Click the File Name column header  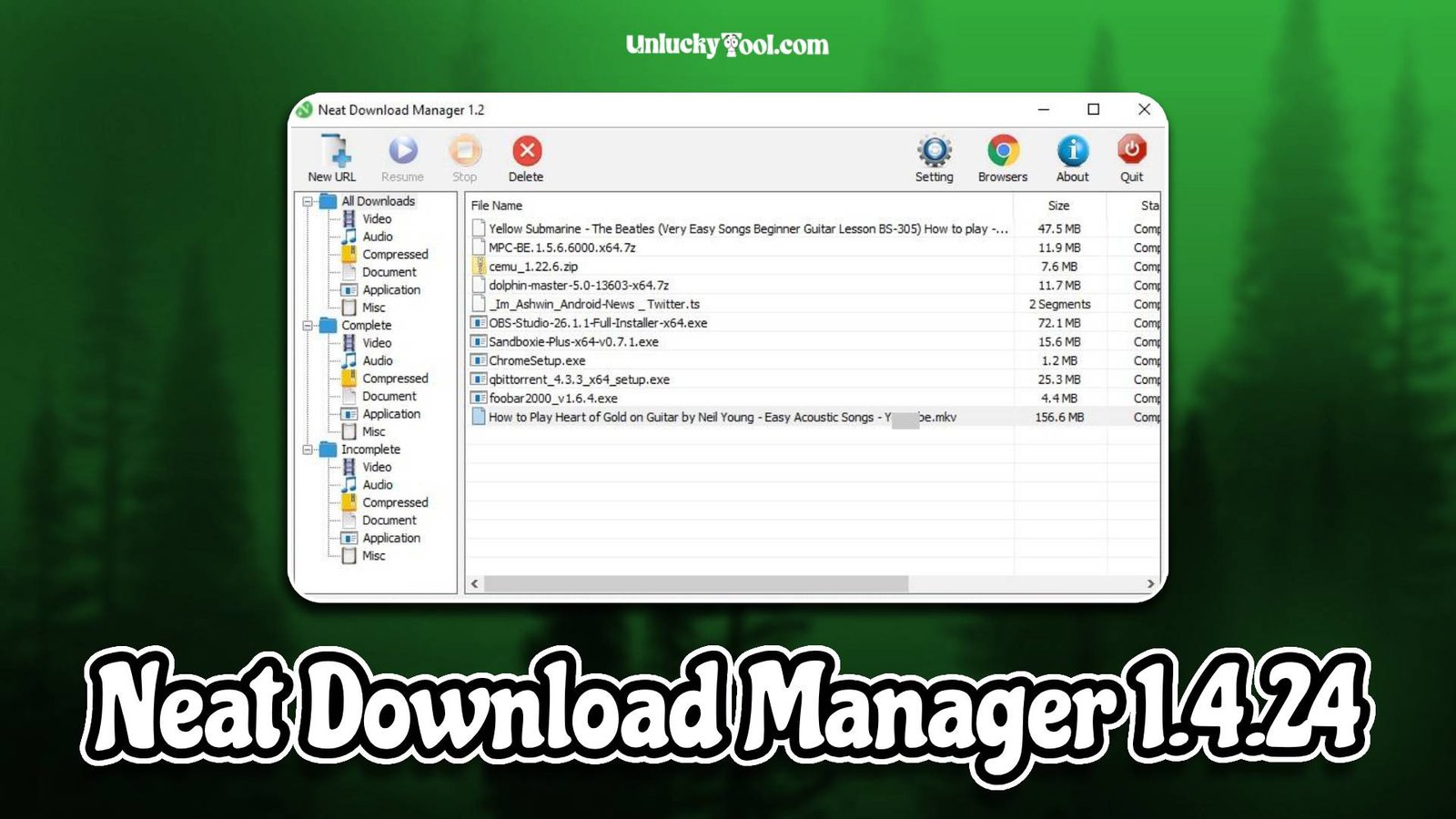pos(500,206)
